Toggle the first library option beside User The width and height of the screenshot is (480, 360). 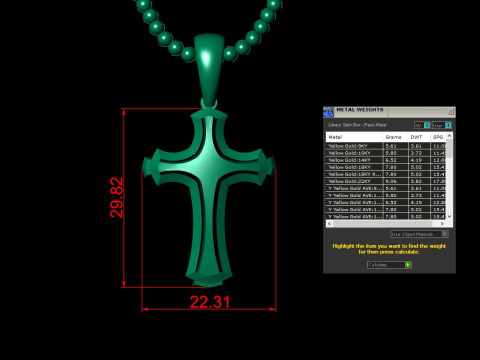pos(422,125)
